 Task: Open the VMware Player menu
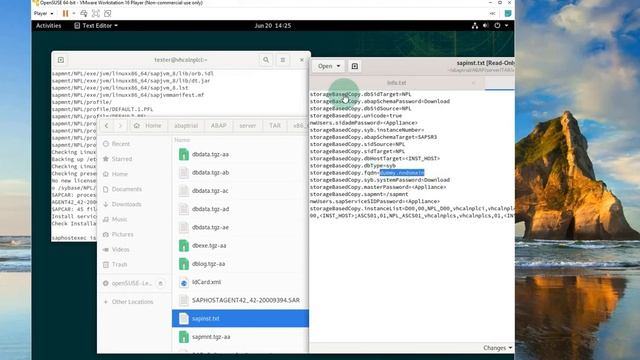coord(43,13)
